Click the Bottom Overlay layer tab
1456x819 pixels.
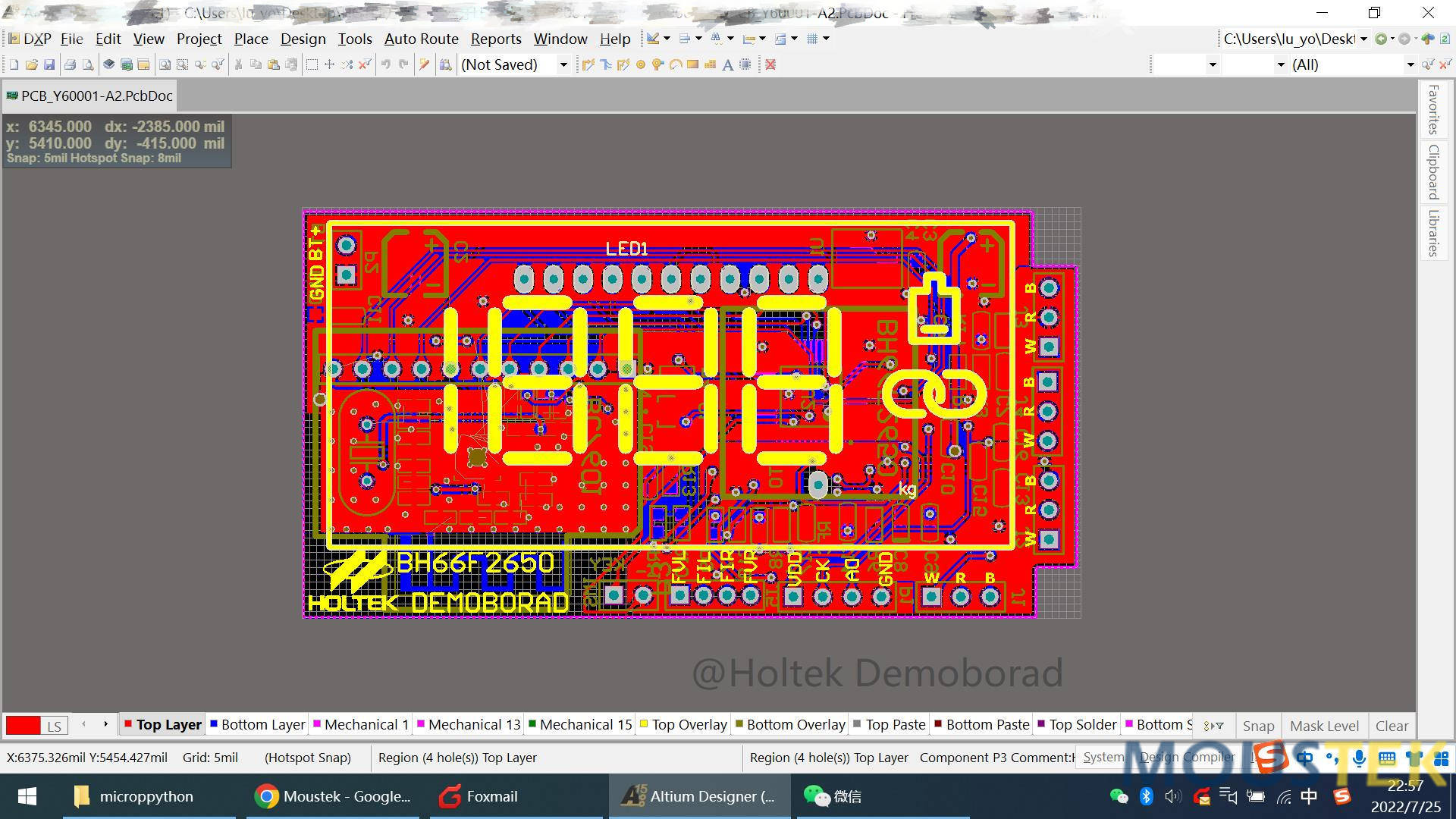pos(789,725)
